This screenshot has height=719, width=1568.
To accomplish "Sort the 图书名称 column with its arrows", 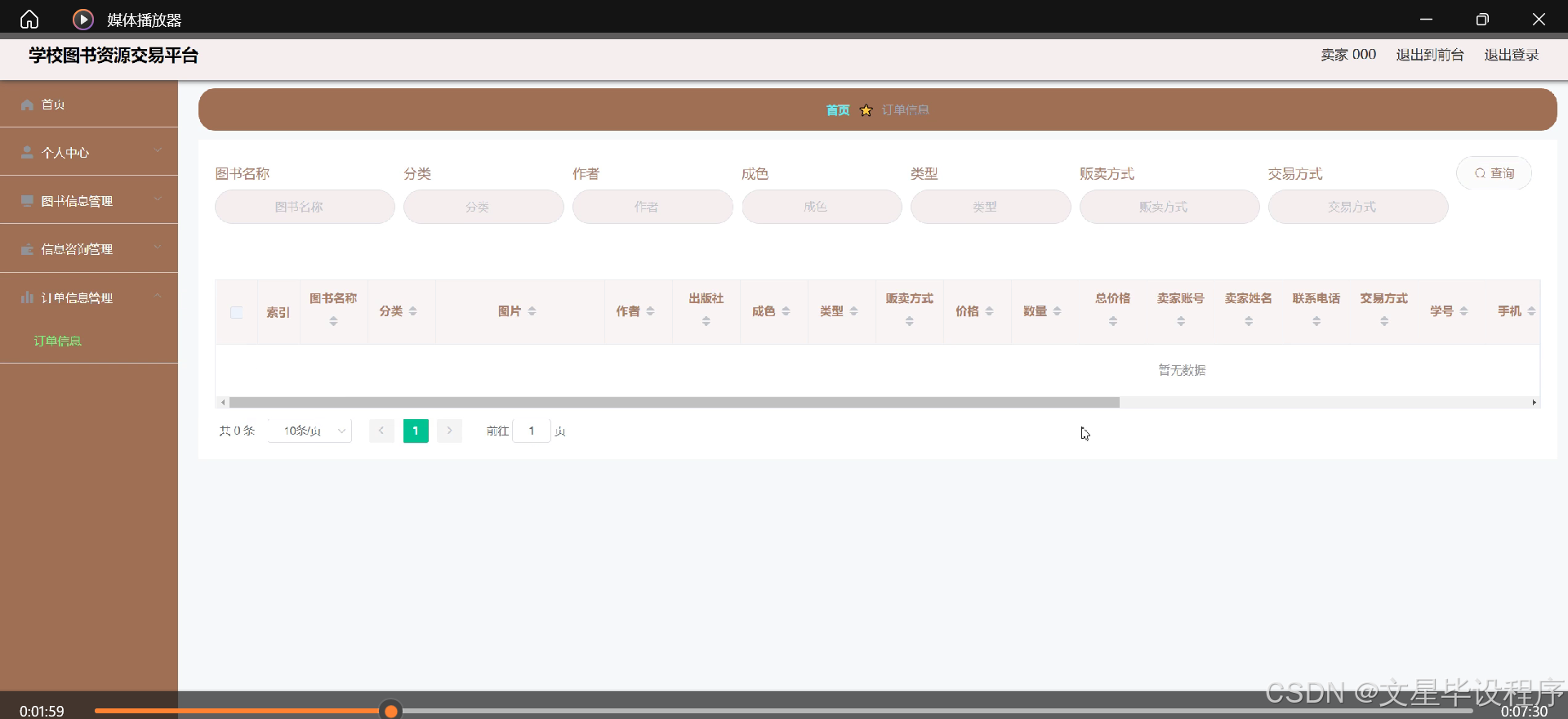I will click(333, 321).
